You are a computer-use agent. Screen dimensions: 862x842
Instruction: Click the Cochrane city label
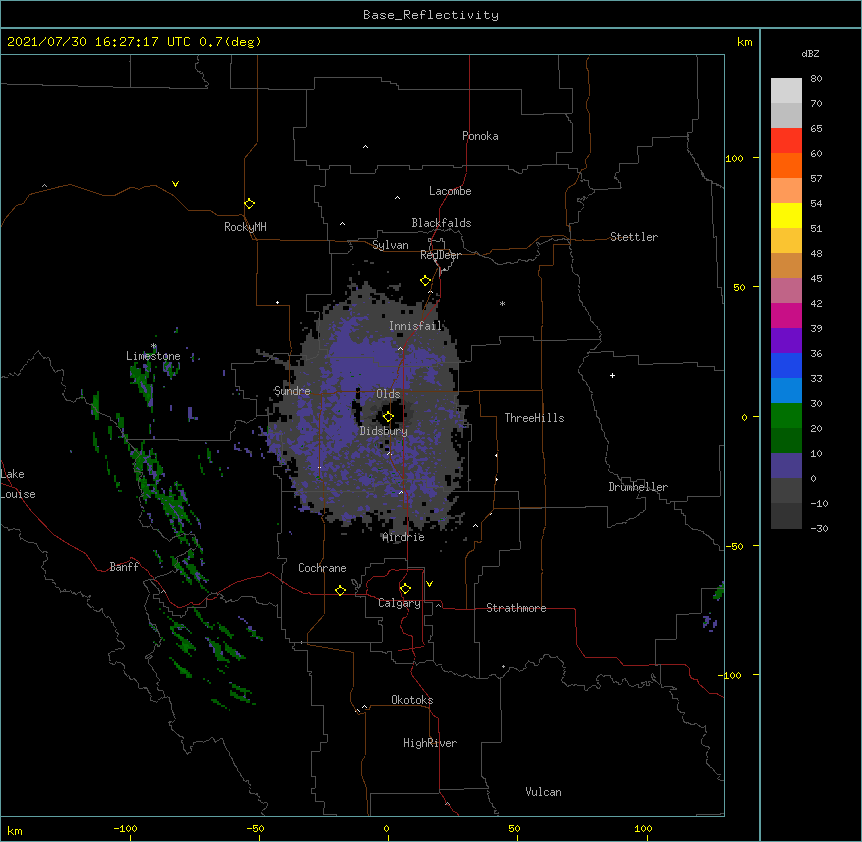(322, 568)
